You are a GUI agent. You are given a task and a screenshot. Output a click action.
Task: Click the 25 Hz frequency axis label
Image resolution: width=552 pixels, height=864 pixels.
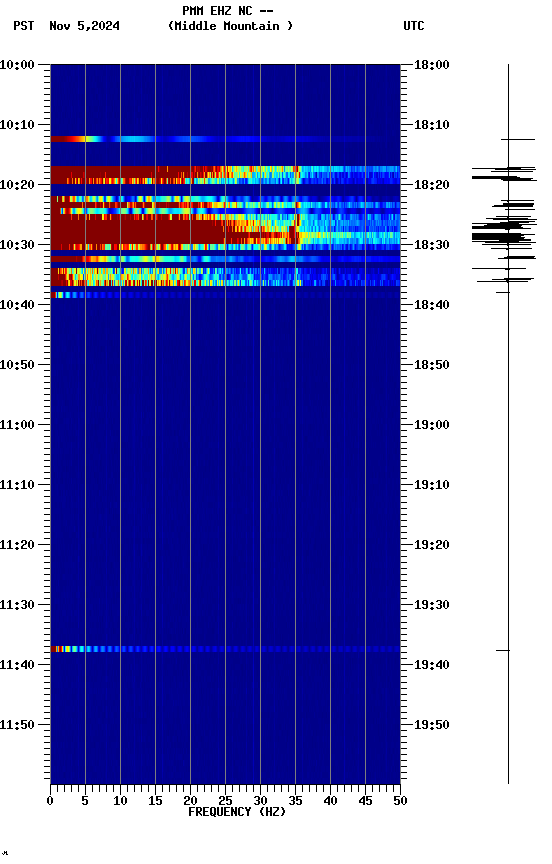[x=225, y=801]
